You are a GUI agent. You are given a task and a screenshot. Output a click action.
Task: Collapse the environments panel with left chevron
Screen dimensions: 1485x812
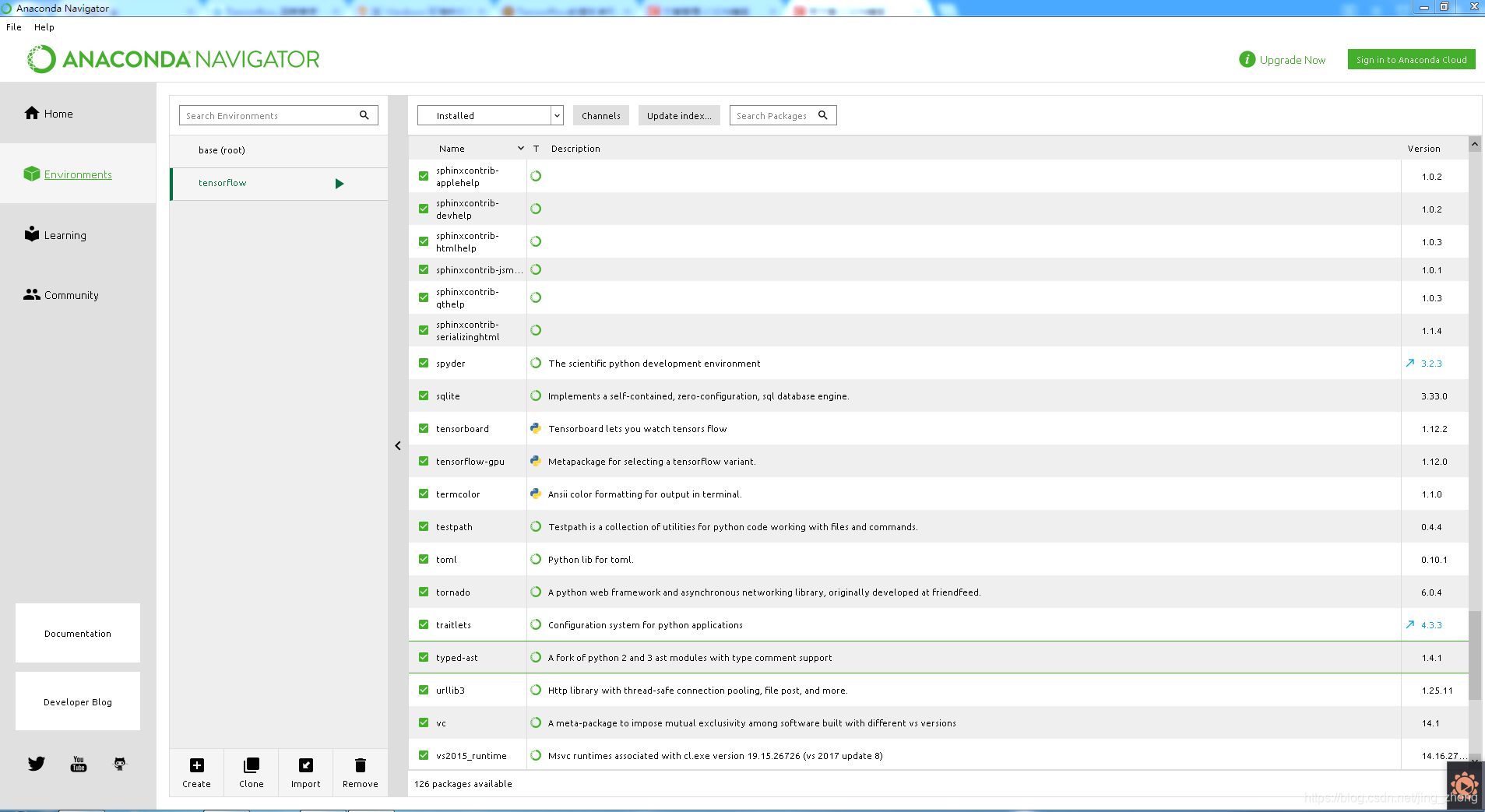[398, 445]
